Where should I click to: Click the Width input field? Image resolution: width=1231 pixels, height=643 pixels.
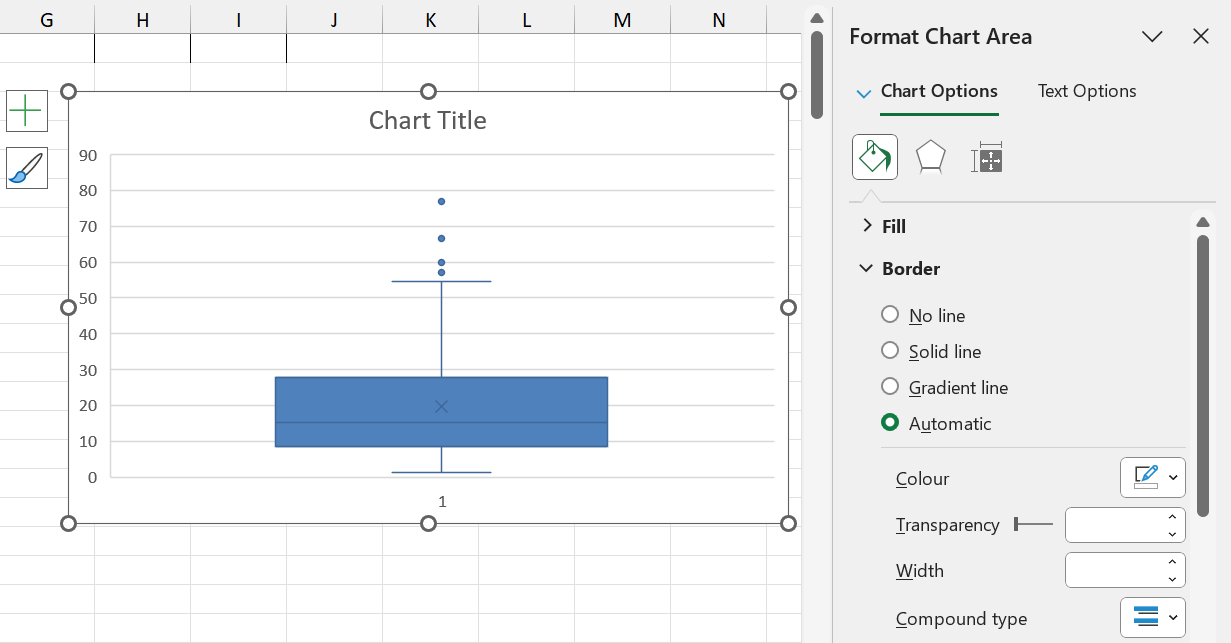[1114, 570]
